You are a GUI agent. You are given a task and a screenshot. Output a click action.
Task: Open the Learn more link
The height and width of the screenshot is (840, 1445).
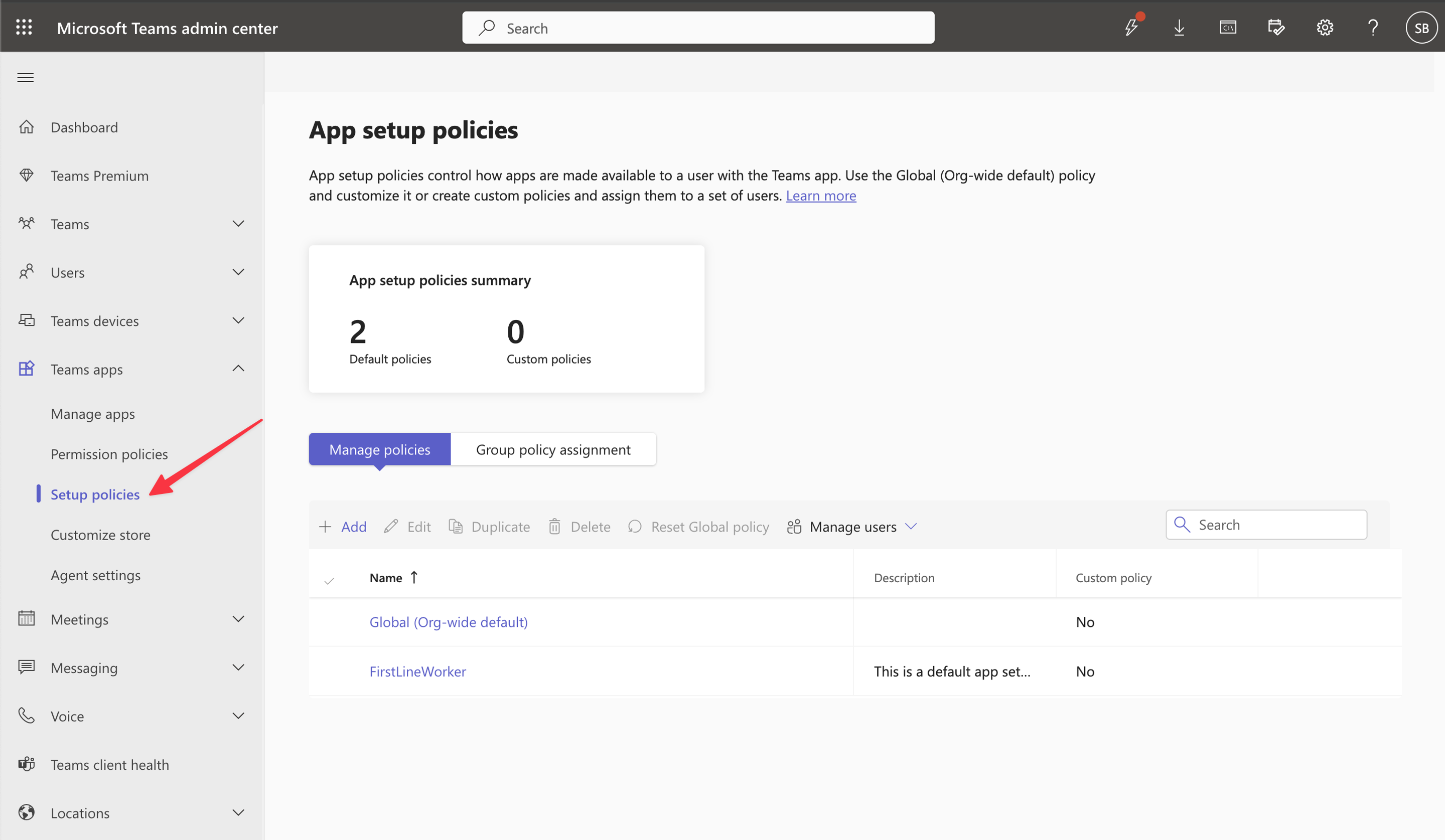point(821,196)
